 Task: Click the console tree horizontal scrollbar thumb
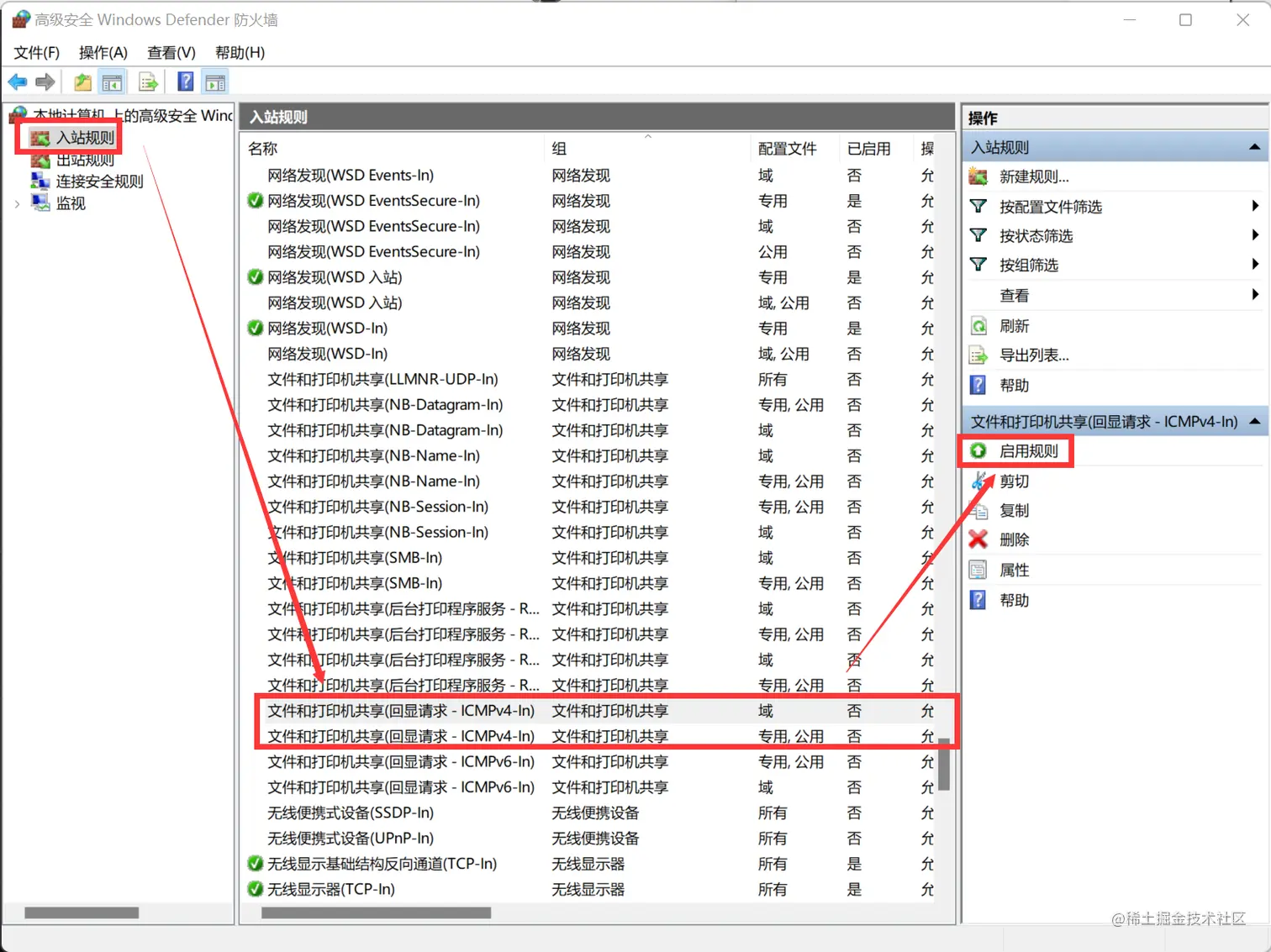82,913
